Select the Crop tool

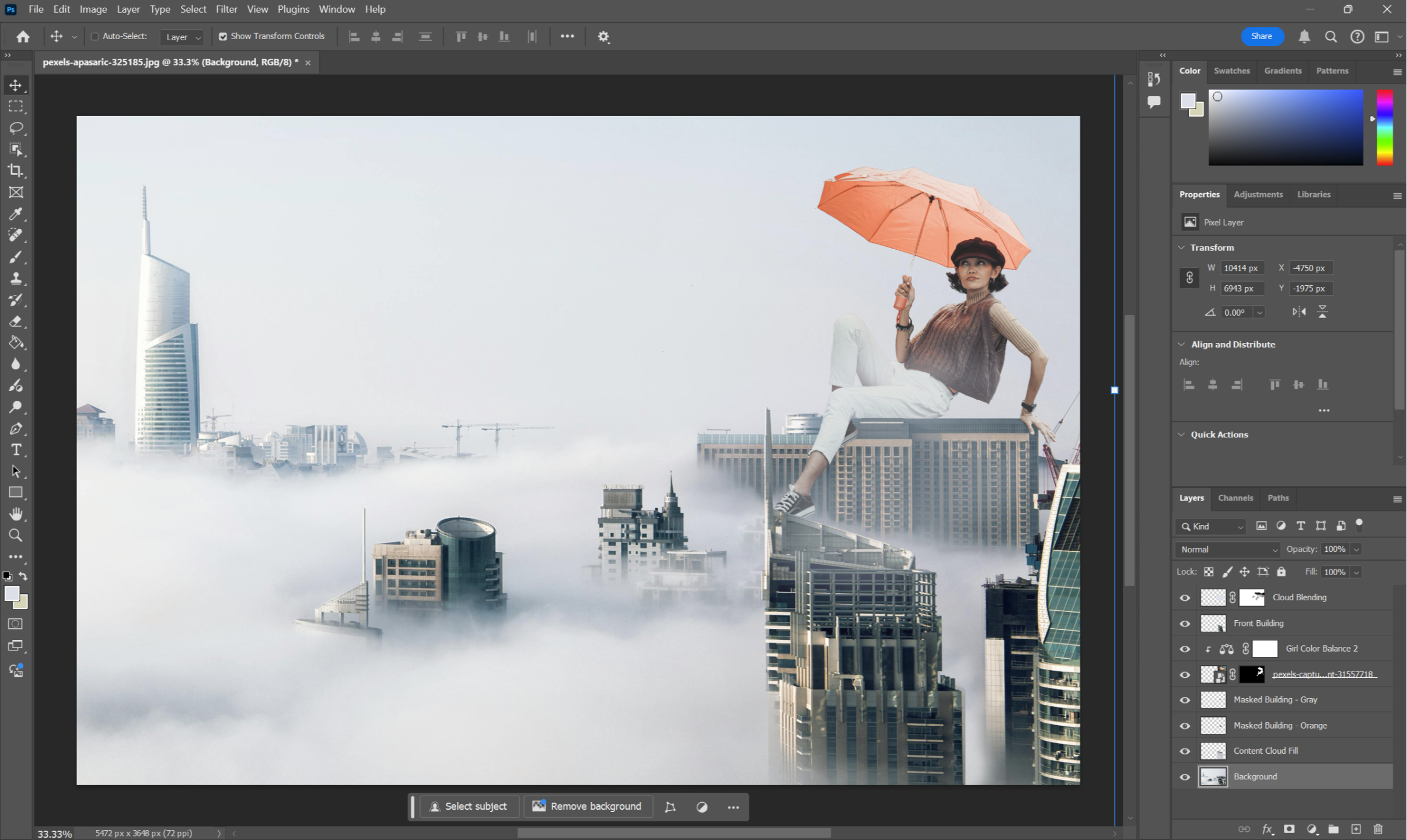point(16,171)
